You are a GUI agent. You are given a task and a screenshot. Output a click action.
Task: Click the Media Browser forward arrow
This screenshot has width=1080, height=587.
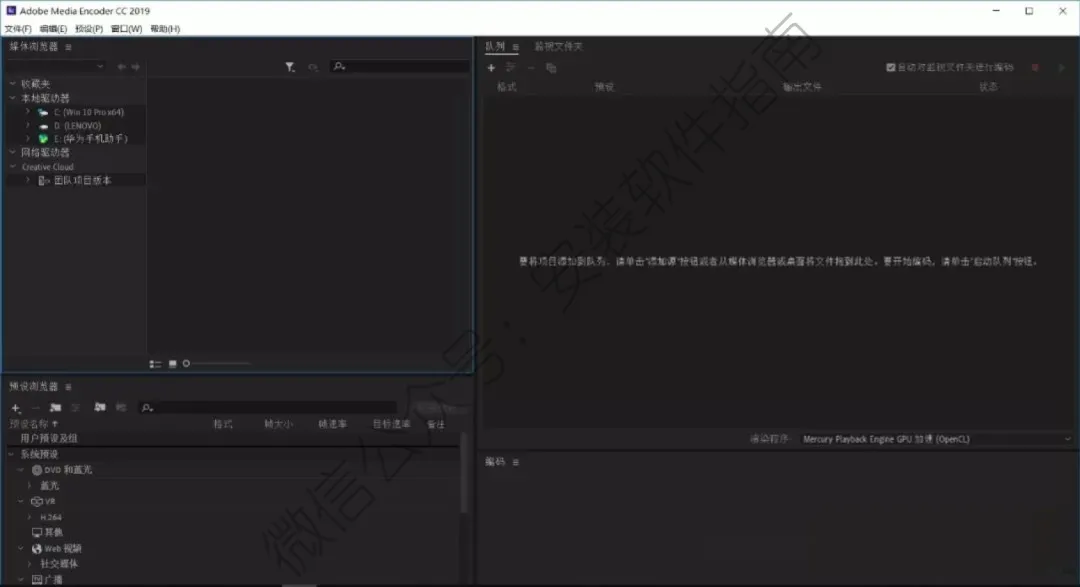coord(136,67)
